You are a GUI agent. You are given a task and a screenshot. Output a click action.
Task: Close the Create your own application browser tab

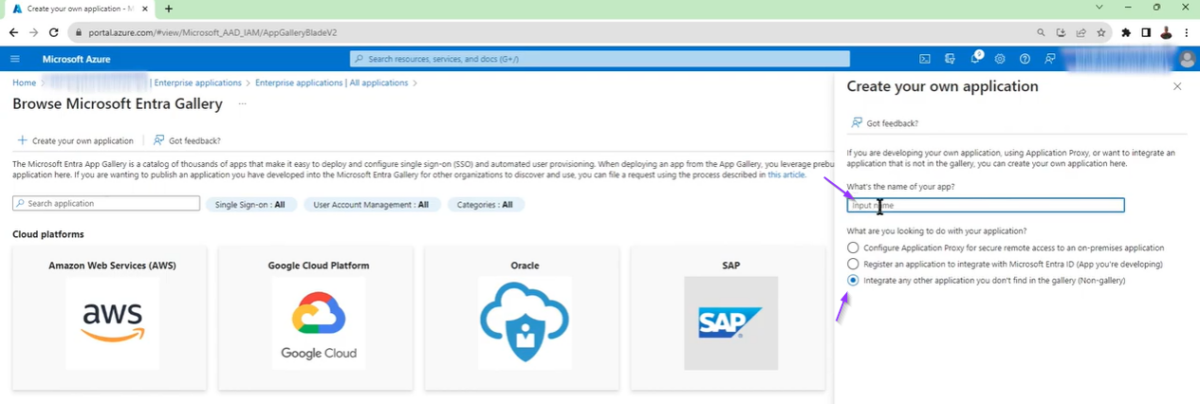tap(147, 8)
